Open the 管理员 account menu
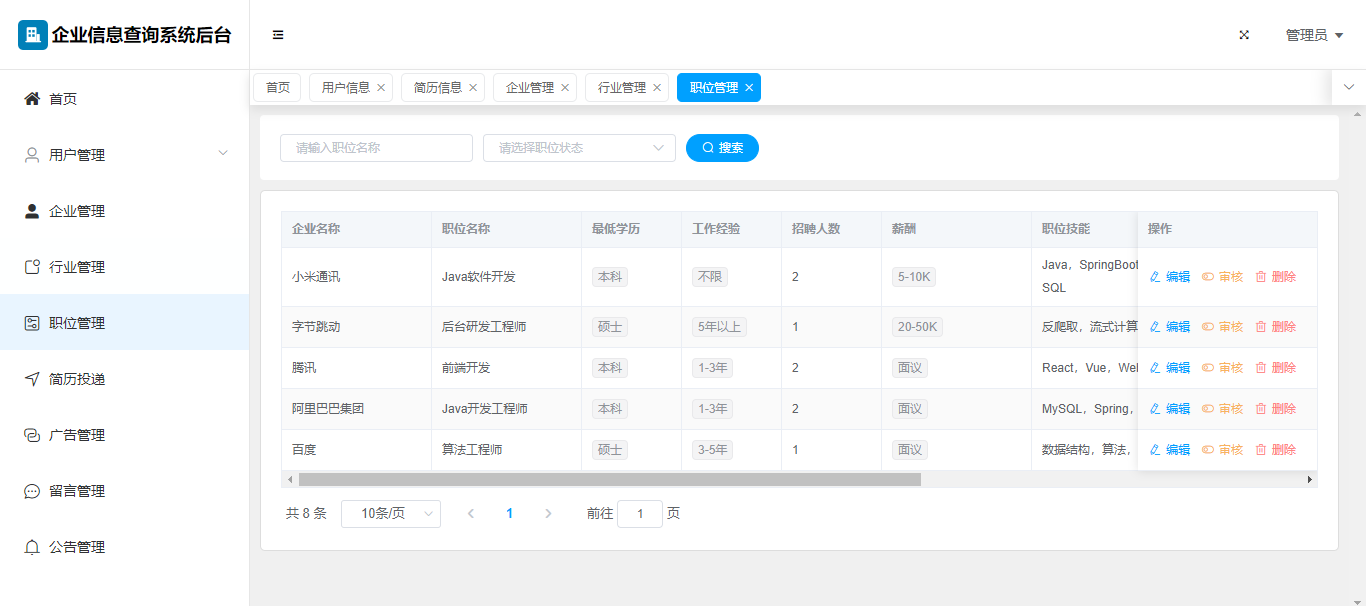The height and width of the screenshot is (606, 1366). tap(1313, 35)
